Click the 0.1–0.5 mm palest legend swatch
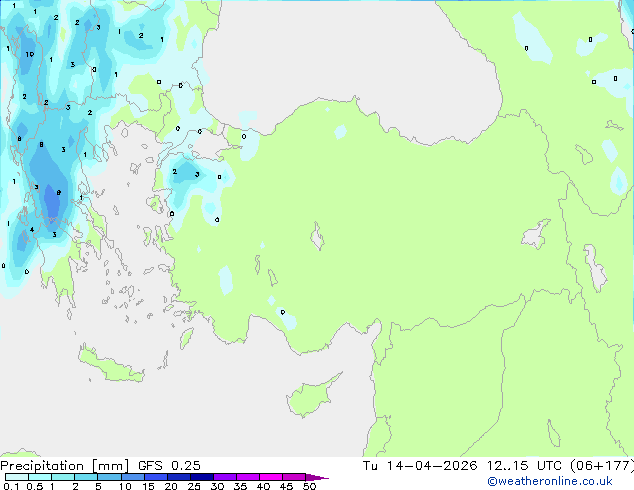Image resolution: width=634 pixels, height=490 pixels. pyautogui.click(x=17, y=477)
